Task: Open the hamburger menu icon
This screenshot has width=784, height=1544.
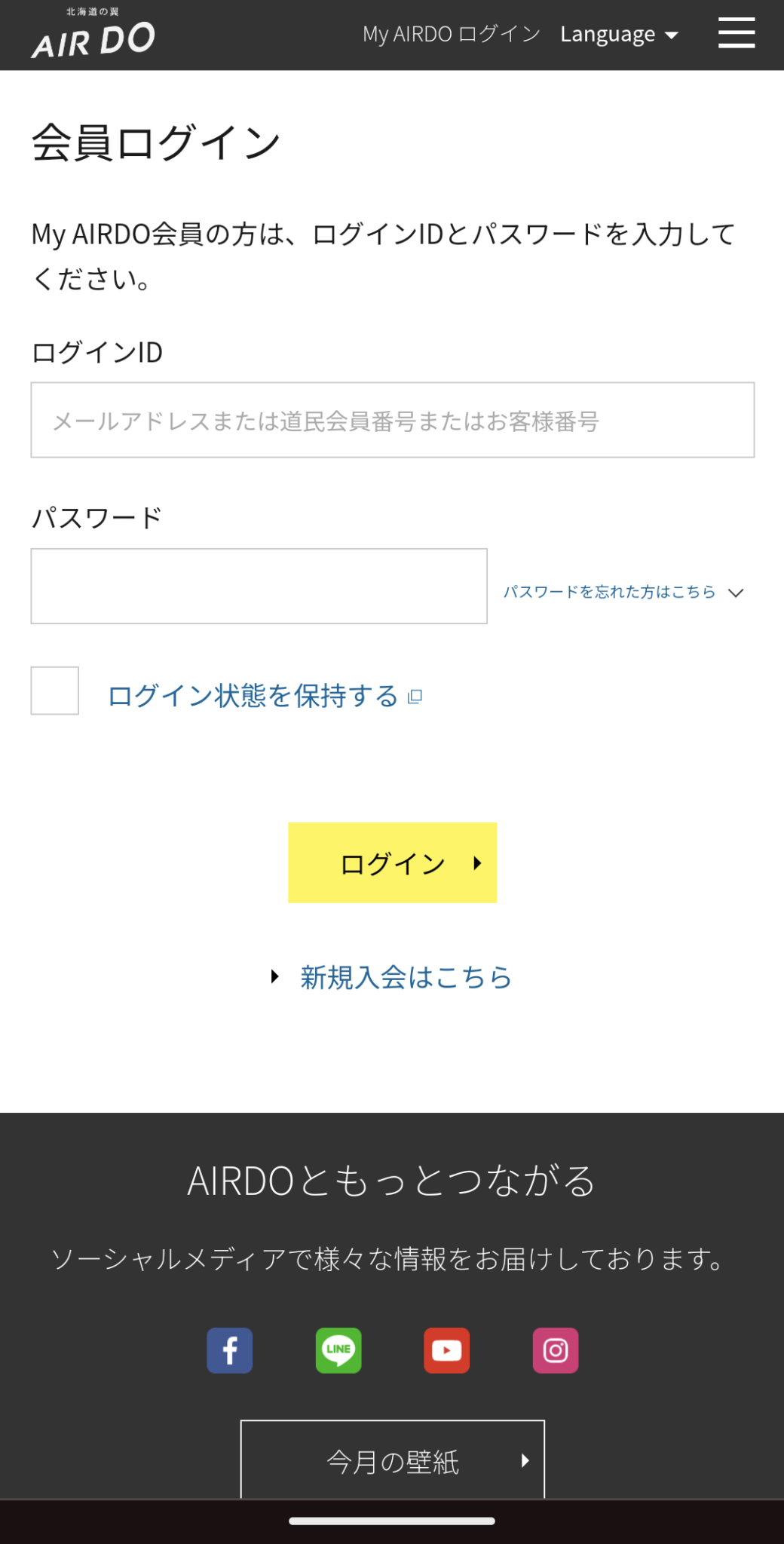Action: 736,34
